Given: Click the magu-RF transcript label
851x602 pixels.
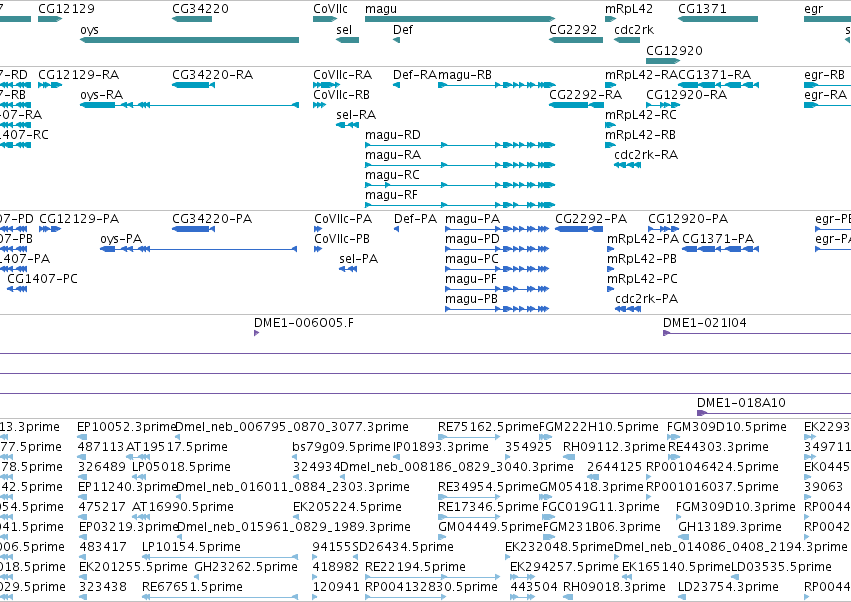Looking at the screenshot, I should tap(392, 195).
